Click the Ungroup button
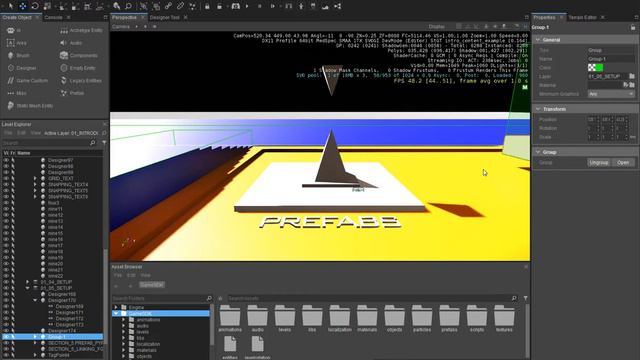 [x=598, y=162]
